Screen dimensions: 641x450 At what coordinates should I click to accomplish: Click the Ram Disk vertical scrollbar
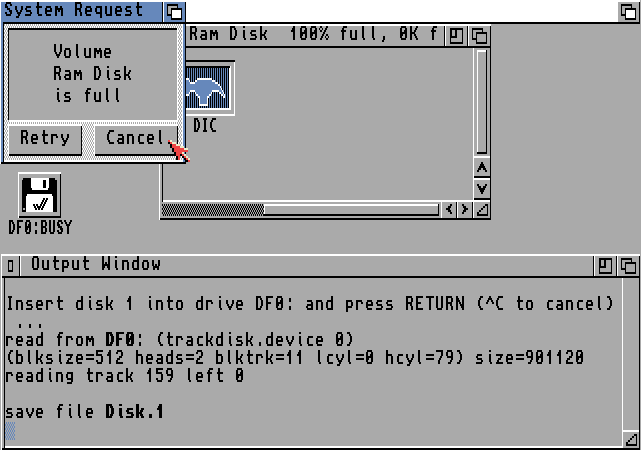click(482, 102)
